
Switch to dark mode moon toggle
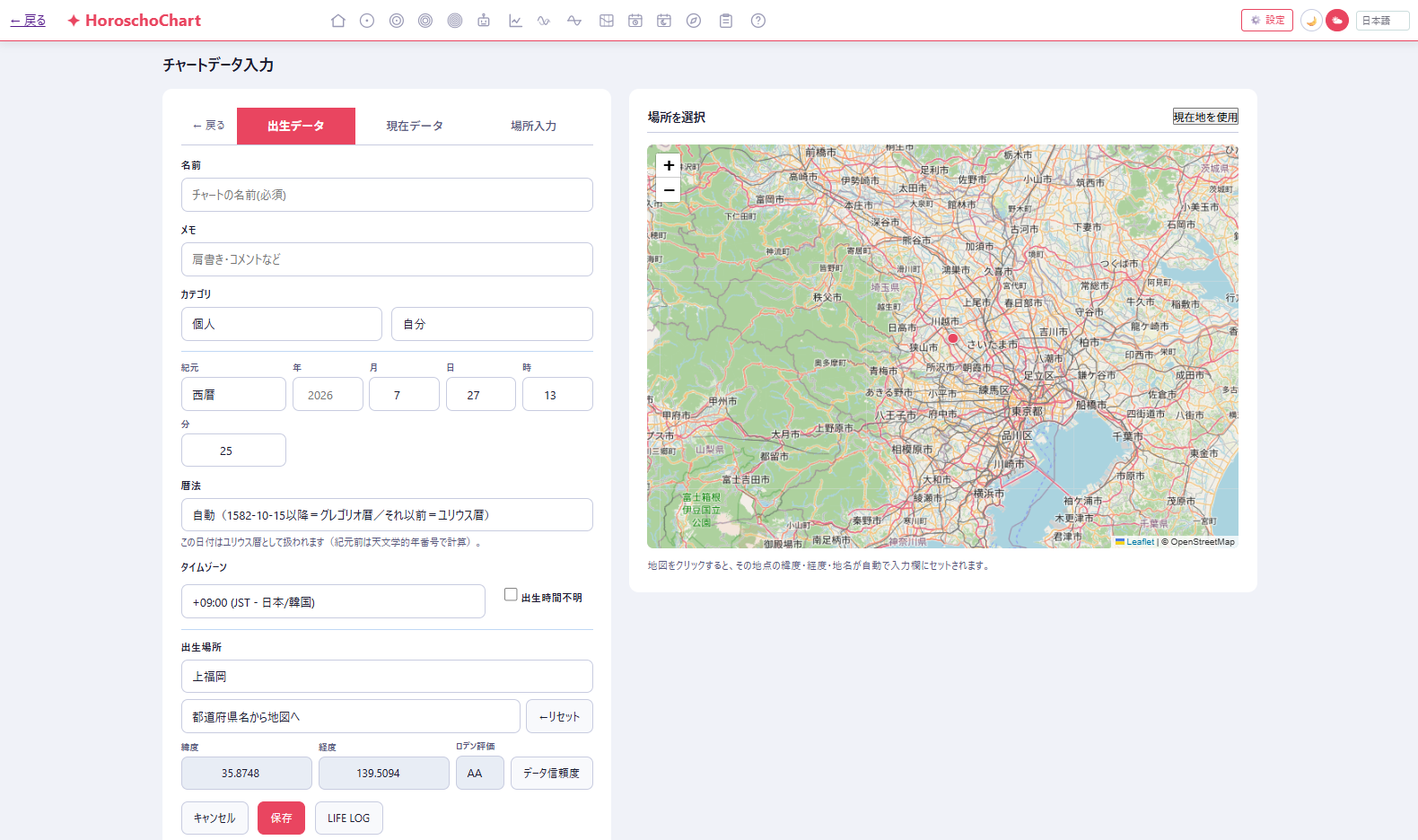[1311, 21]
